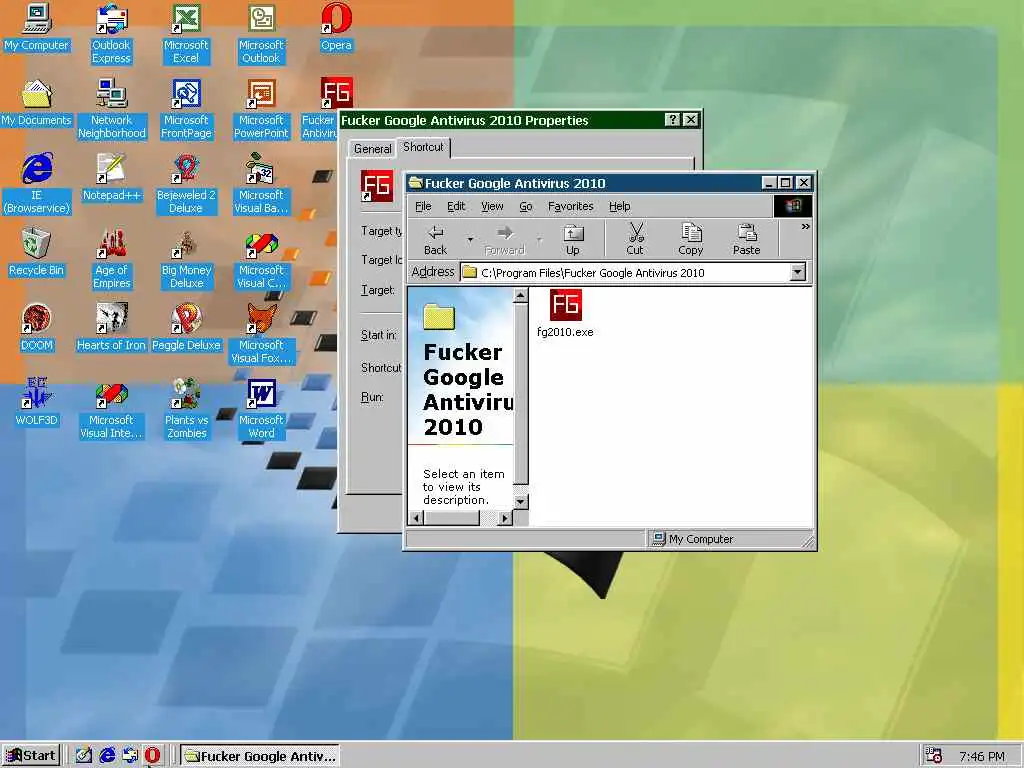Viewport: 1024px width, 768px height.
Task: Activate Fucker Google Antiv... taskbar button
Action: (x=260, y=756)
